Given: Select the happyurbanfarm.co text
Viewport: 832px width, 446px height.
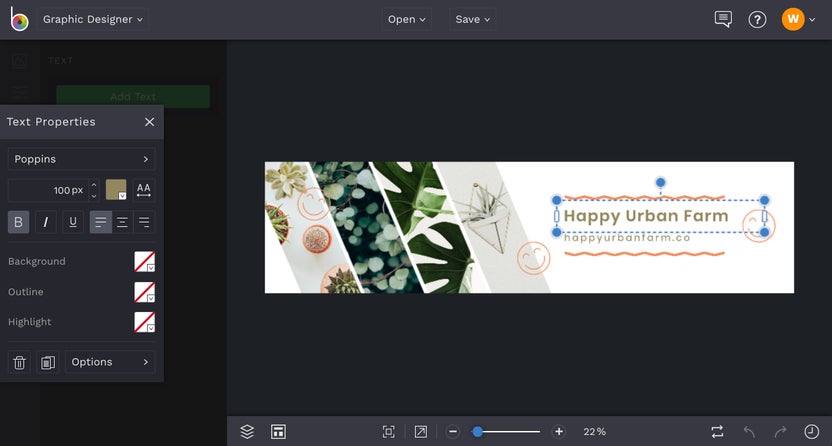Looking at the screenshot, I should (627, 238).
